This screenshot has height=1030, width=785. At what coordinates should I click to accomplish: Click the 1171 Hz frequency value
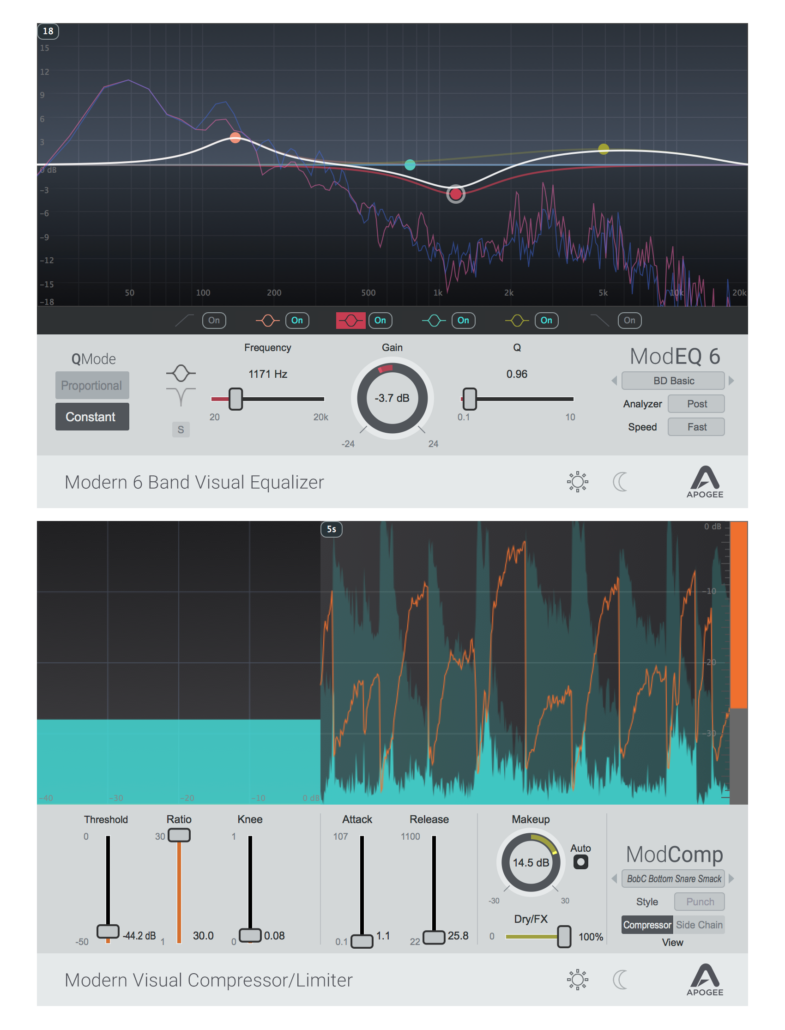click(267, 374)
